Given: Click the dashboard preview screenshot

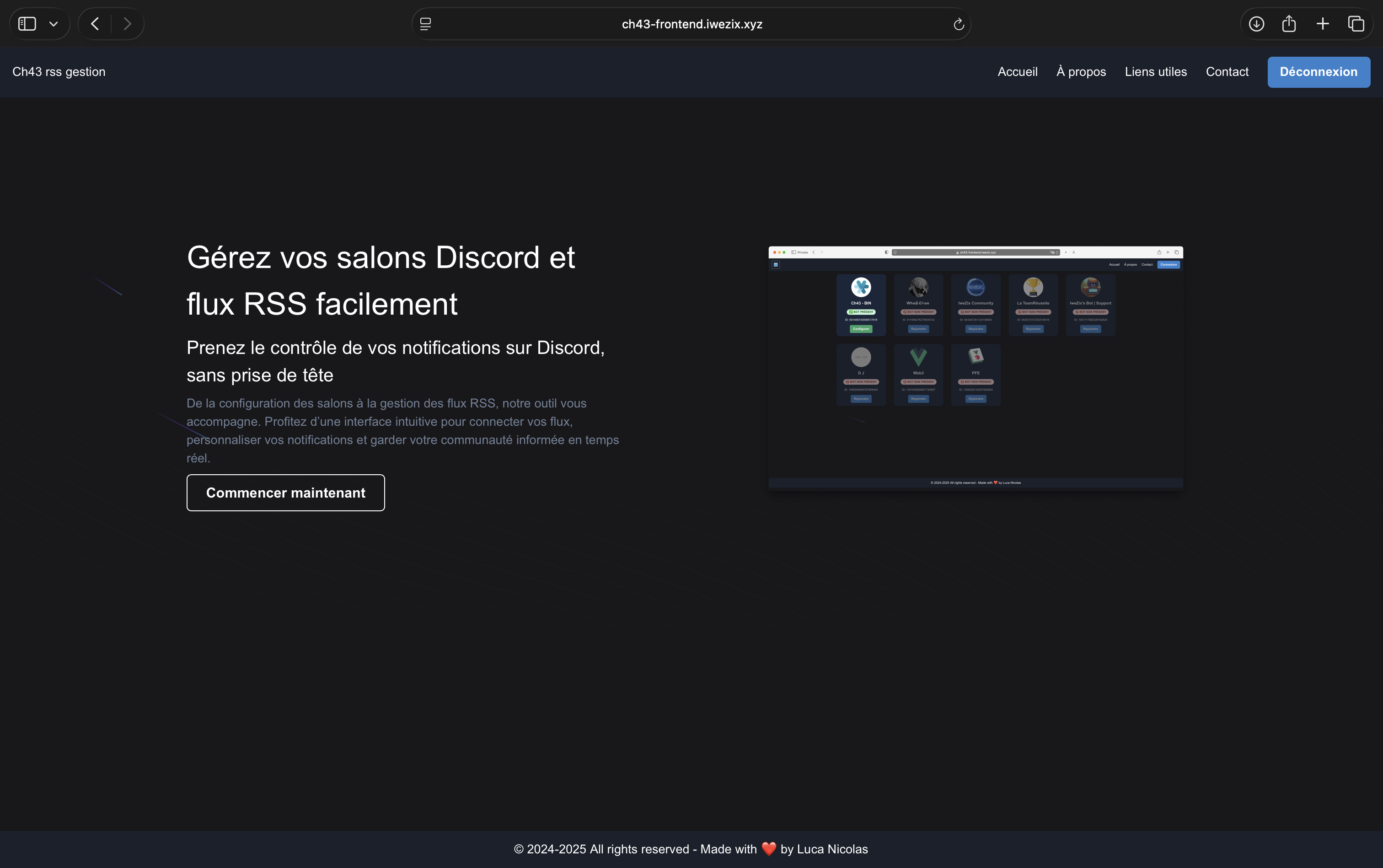Looking at the screenshot, I should (976, 367).
